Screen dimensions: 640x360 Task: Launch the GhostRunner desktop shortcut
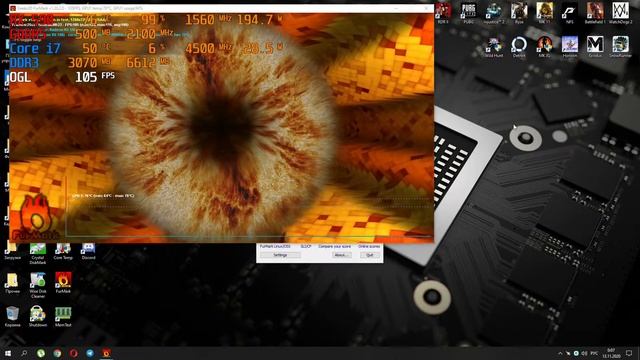pos(620,47)
